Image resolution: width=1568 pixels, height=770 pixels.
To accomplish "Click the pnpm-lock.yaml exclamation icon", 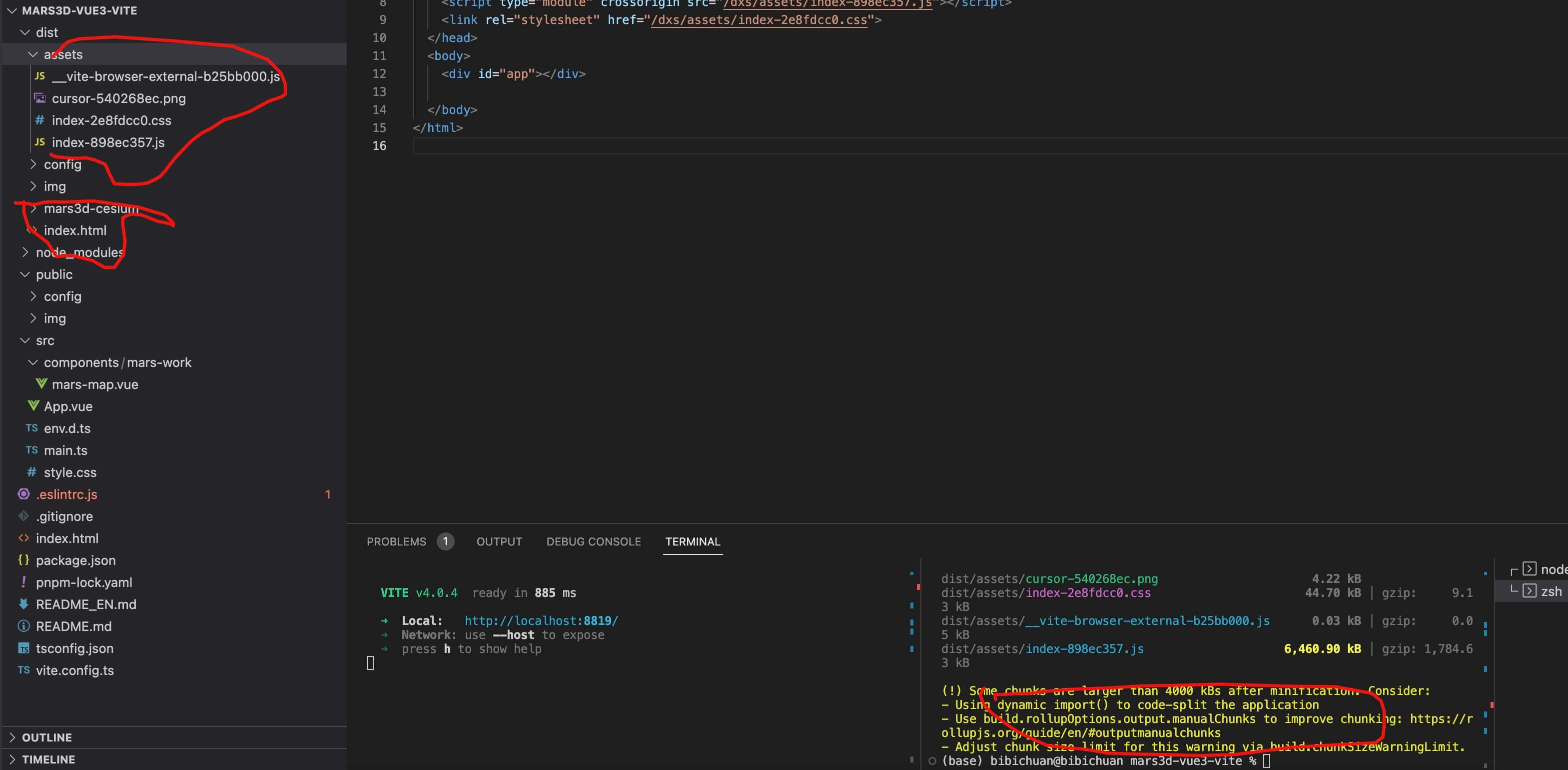I will 24,582.
